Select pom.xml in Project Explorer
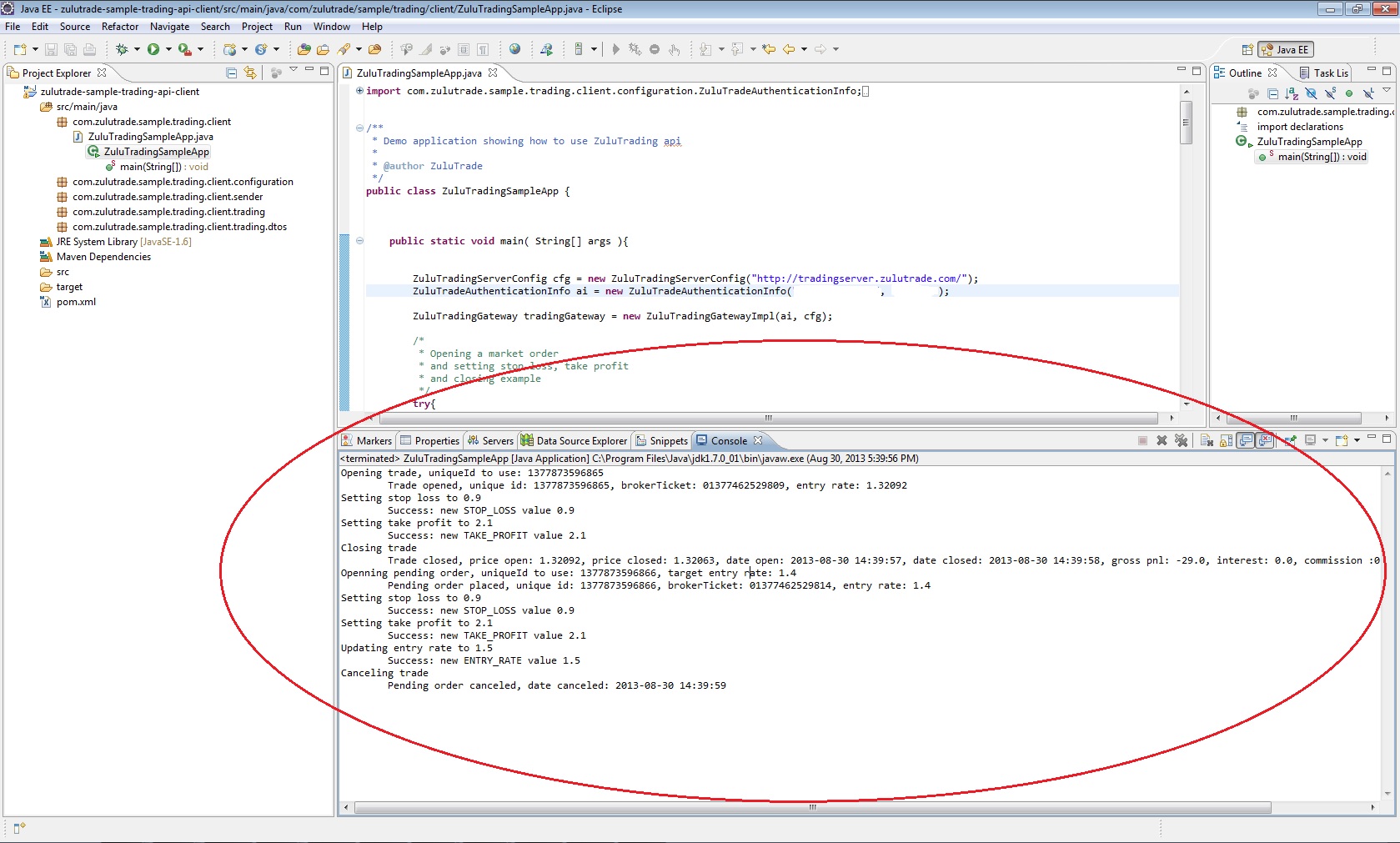 pos(76,302)
